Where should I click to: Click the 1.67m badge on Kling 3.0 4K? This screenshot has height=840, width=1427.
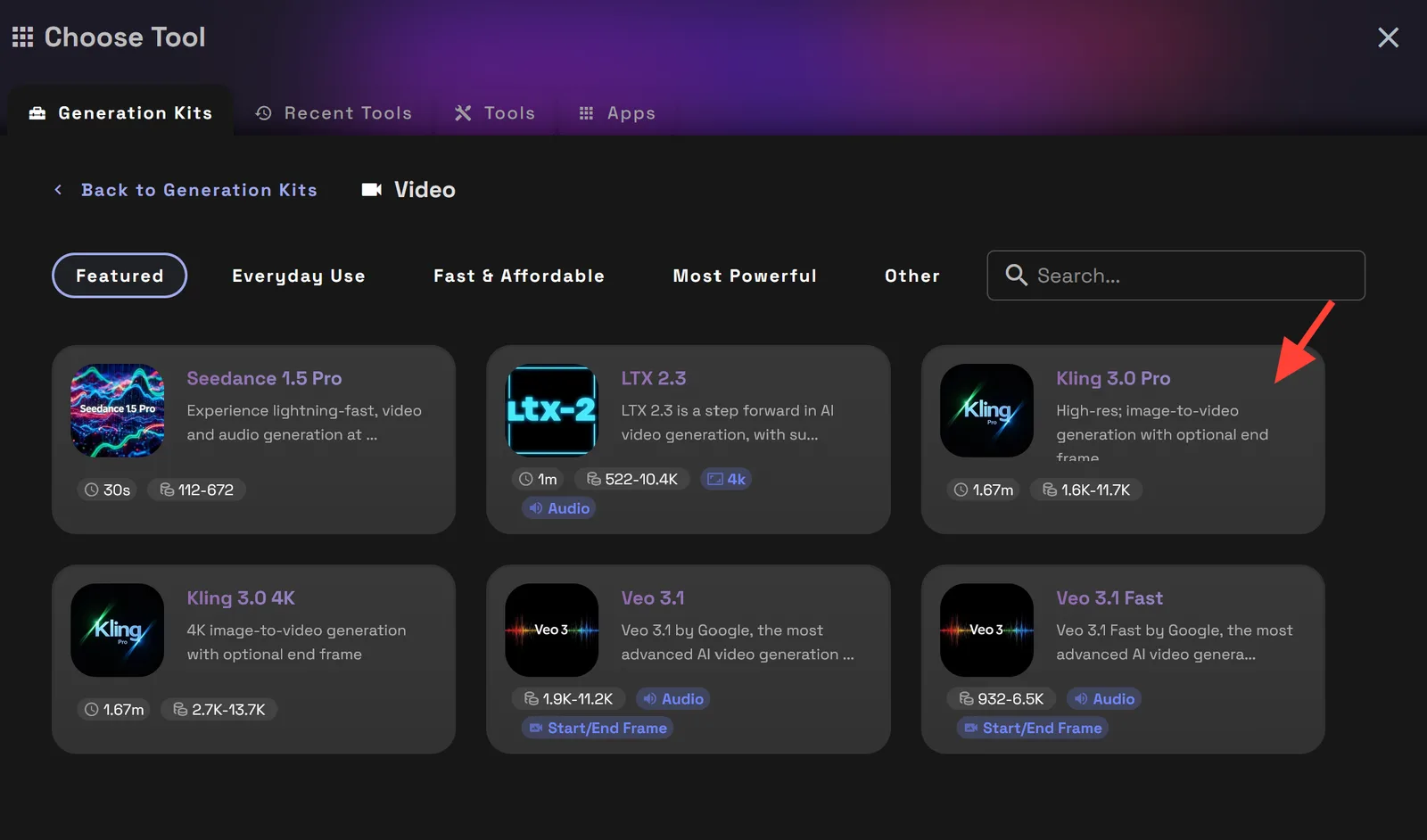coord(114,710)
